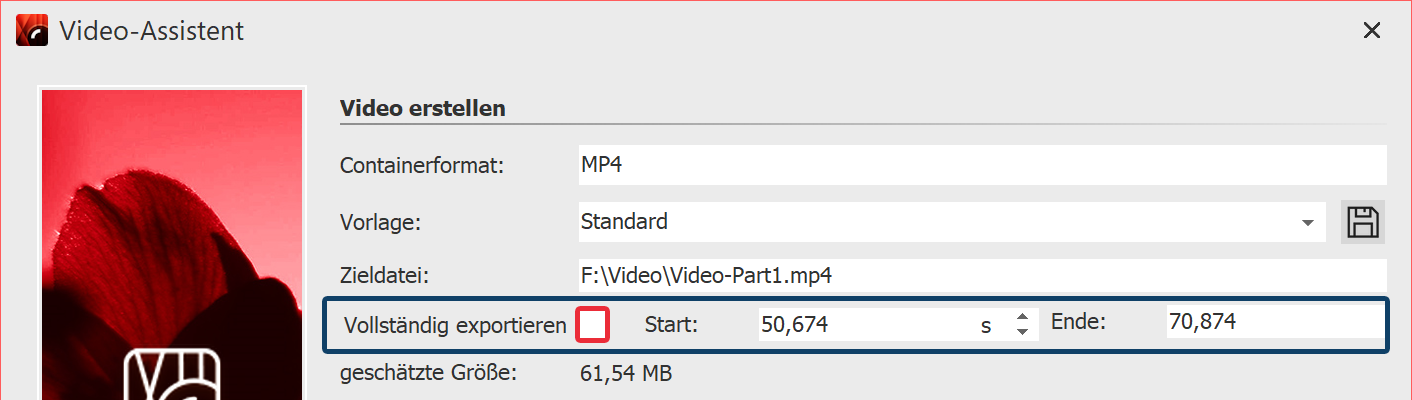Select the Standard template combo box
1412x400 pixels.
click(x=940, y=222)
